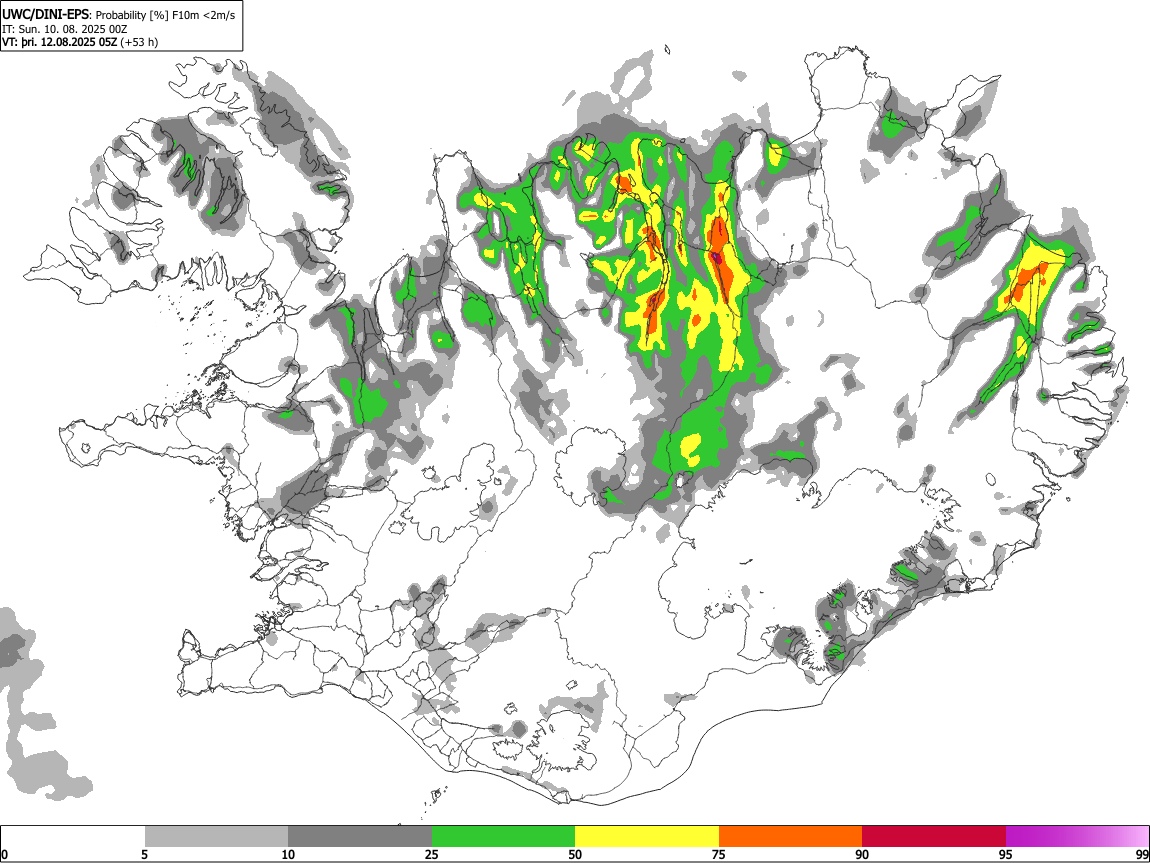Click the 'IT: Sun. 10. 08. 2025 00Z' line

pyautogui.click(x=64, y=29)
